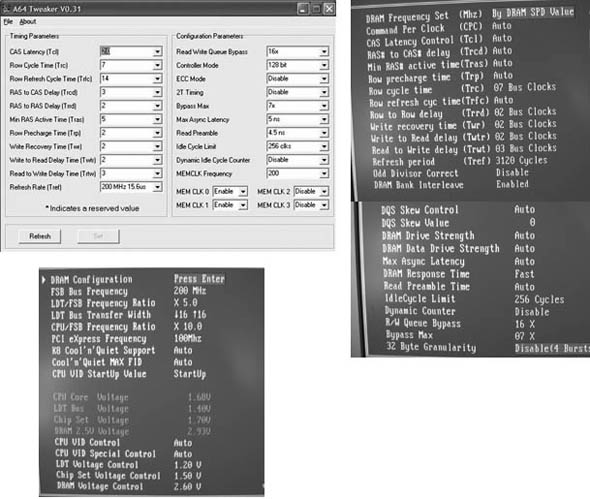Click the A64 Tweaker title bar icon
The height and width of the screenshot is (499, 590).
coord(6,9)
